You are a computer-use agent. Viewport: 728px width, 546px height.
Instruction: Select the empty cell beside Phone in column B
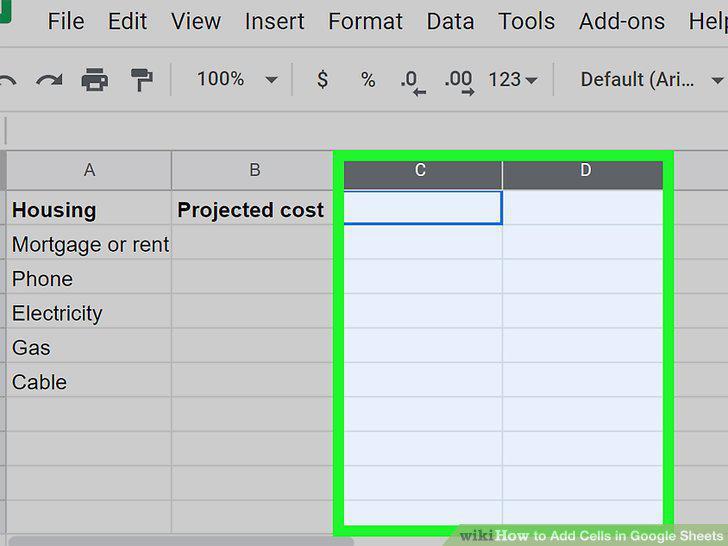pos(253,277)
